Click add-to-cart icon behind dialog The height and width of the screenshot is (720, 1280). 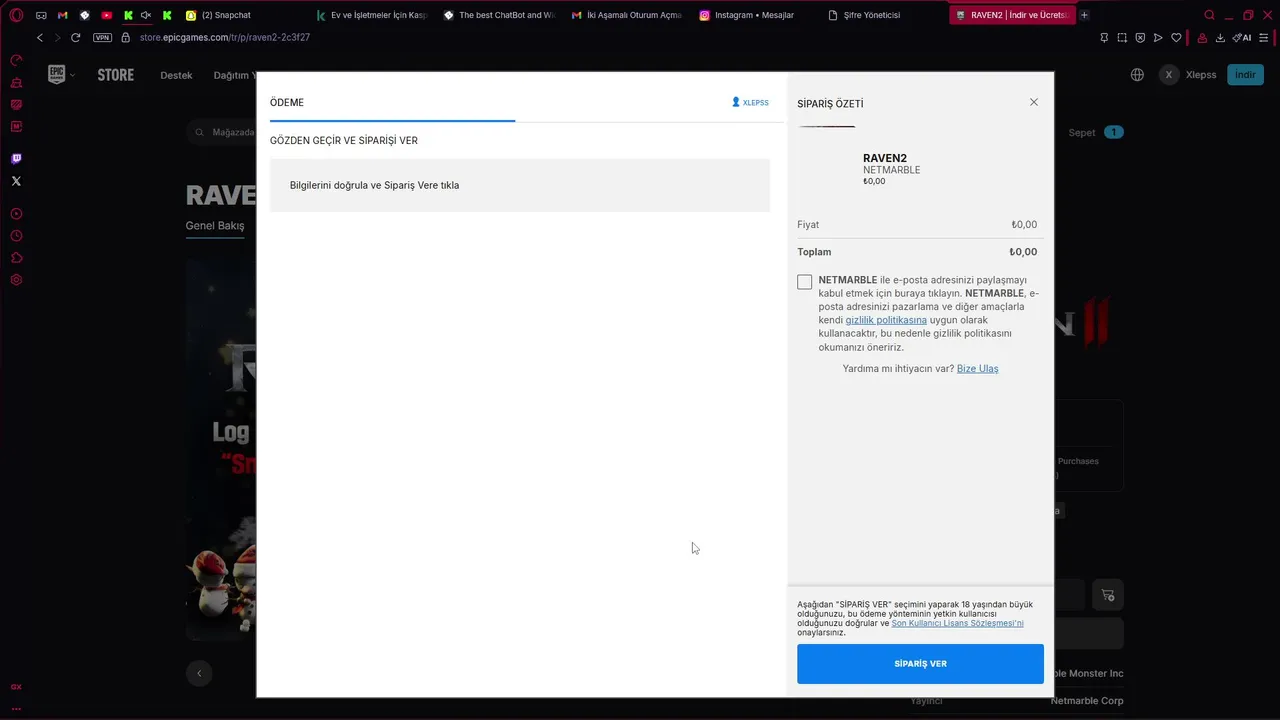pyautogui.click(x=1108, y=595)
